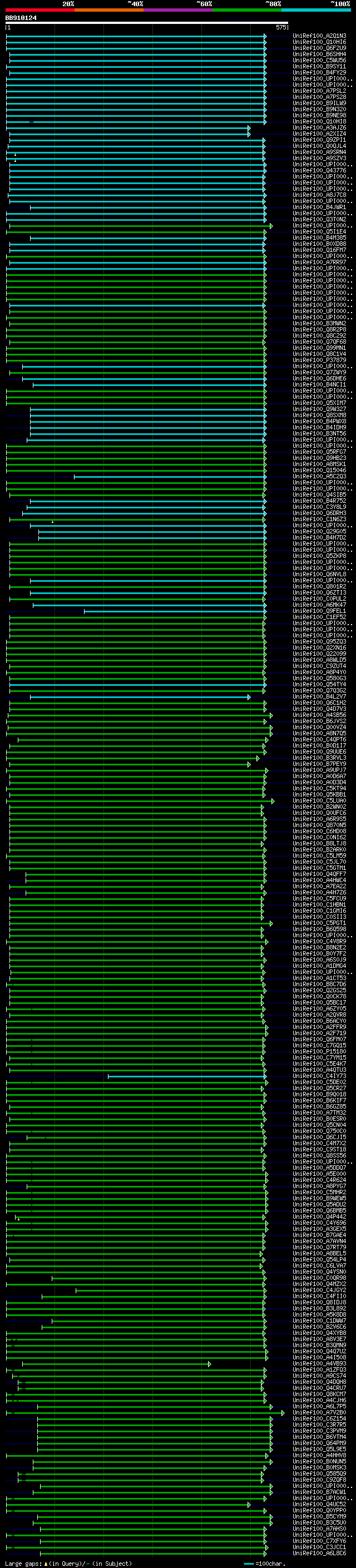The height and width of the screenshot is (1568, 356).
Task: Click hit label UniRef100_A9SZV3
Action: coord(319,159)
